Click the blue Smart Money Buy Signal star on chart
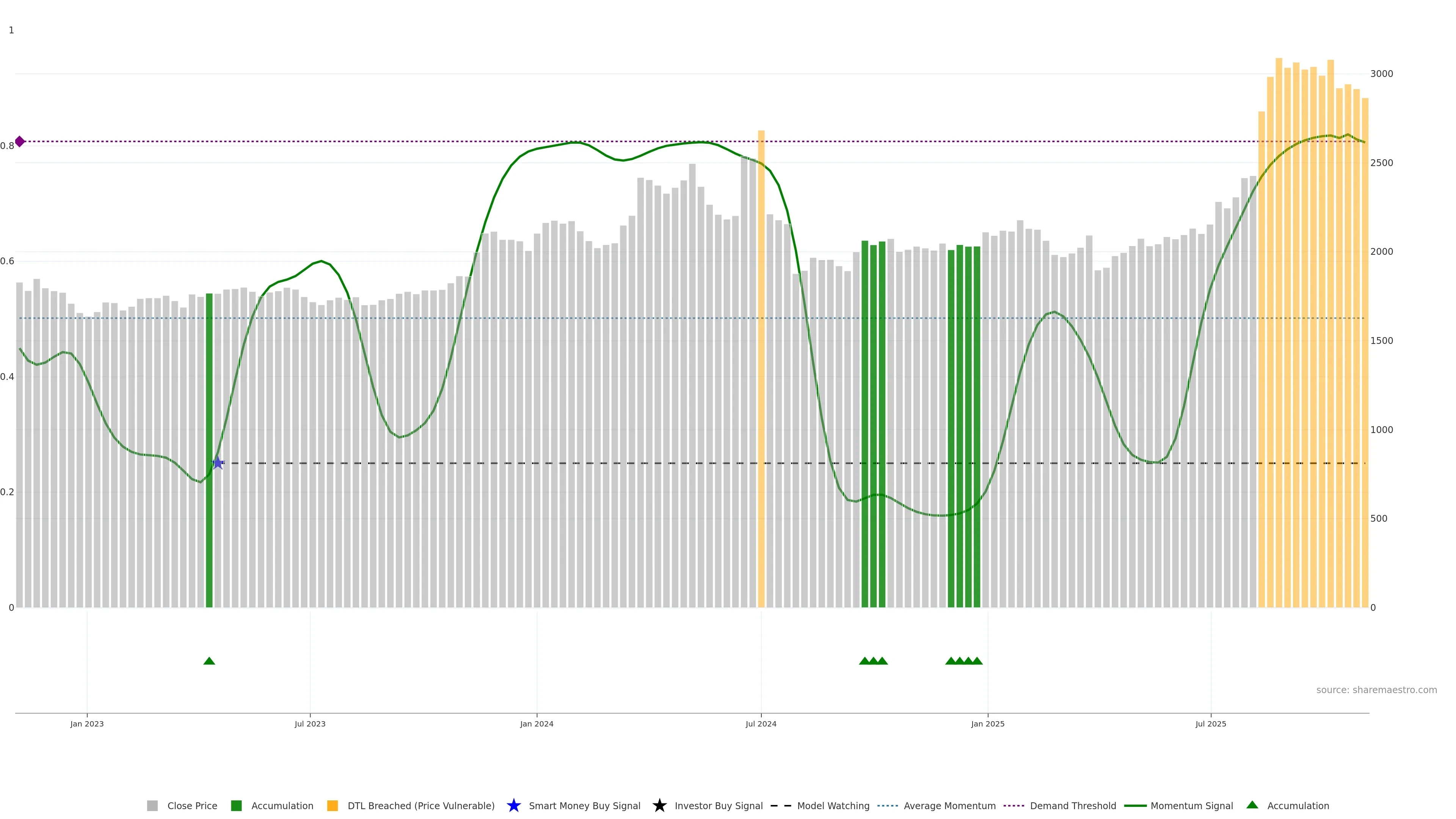1456x819 pixels. click(218, 463)
